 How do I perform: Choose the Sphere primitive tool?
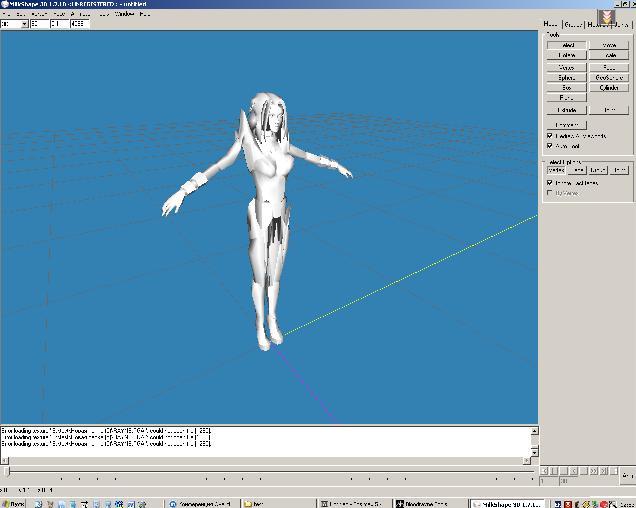coord(567,77)
